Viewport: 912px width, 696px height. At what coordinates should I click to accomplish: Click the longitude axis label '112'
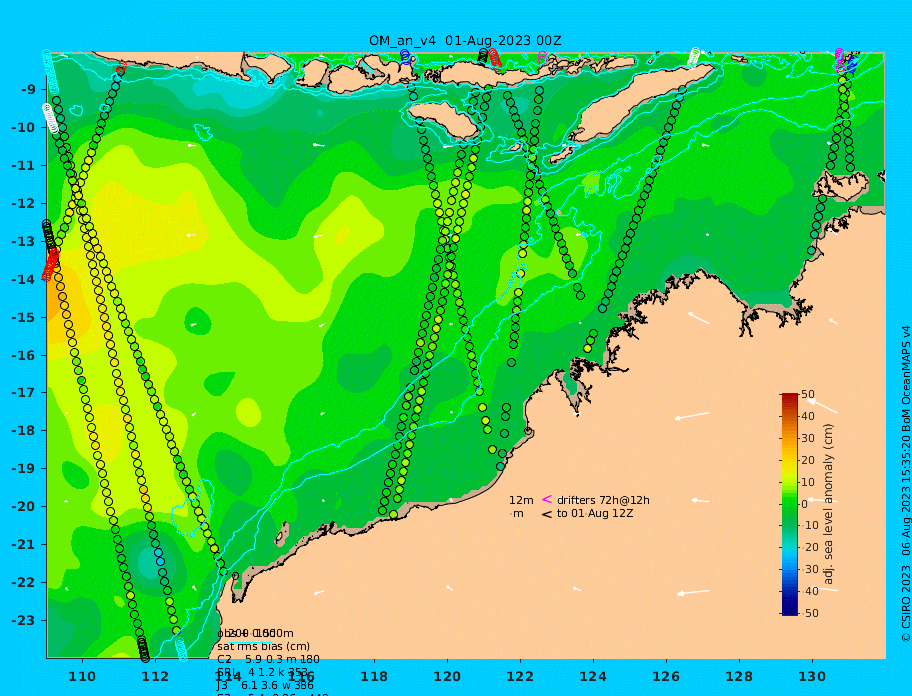155,676
